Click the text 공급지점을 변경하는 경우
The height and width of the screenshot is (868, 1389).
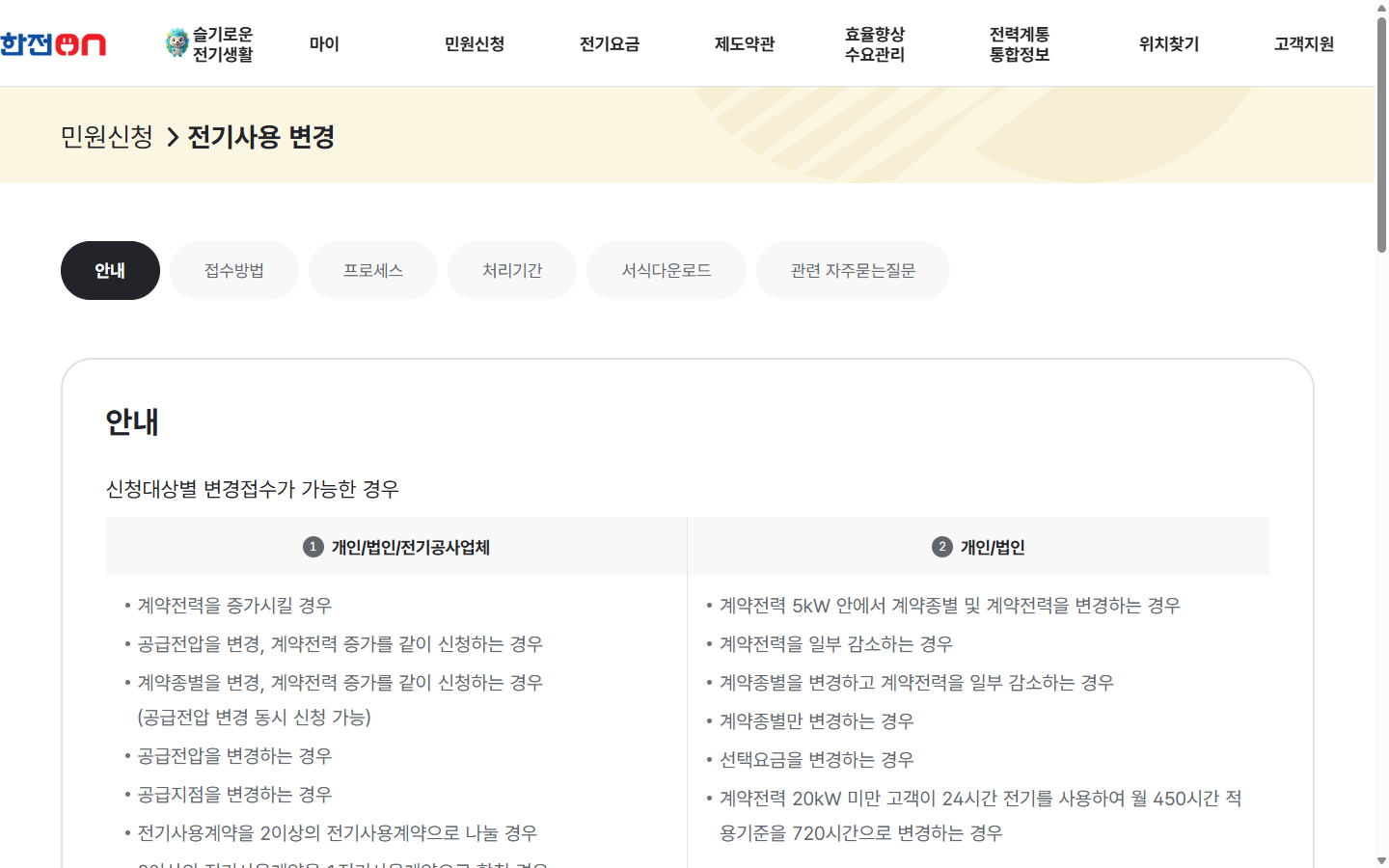[x=234, y=795]
